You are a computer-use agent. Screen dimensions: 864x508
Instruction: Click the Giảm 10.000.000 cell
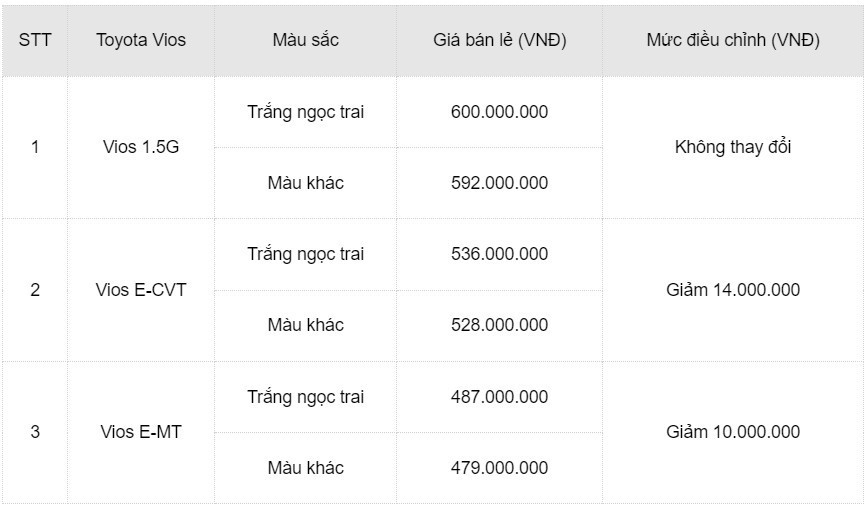click(732, 432)
